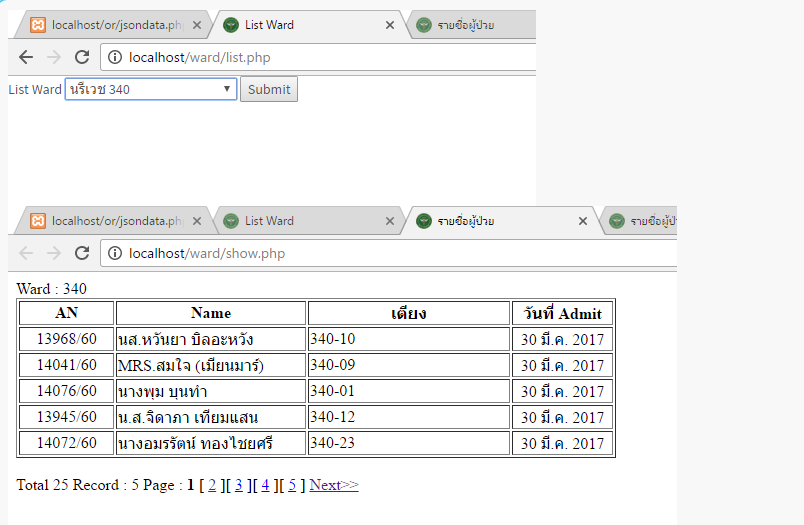Go to page 3 of records
This screenshot has height=525, width=804.
point(238,485)
